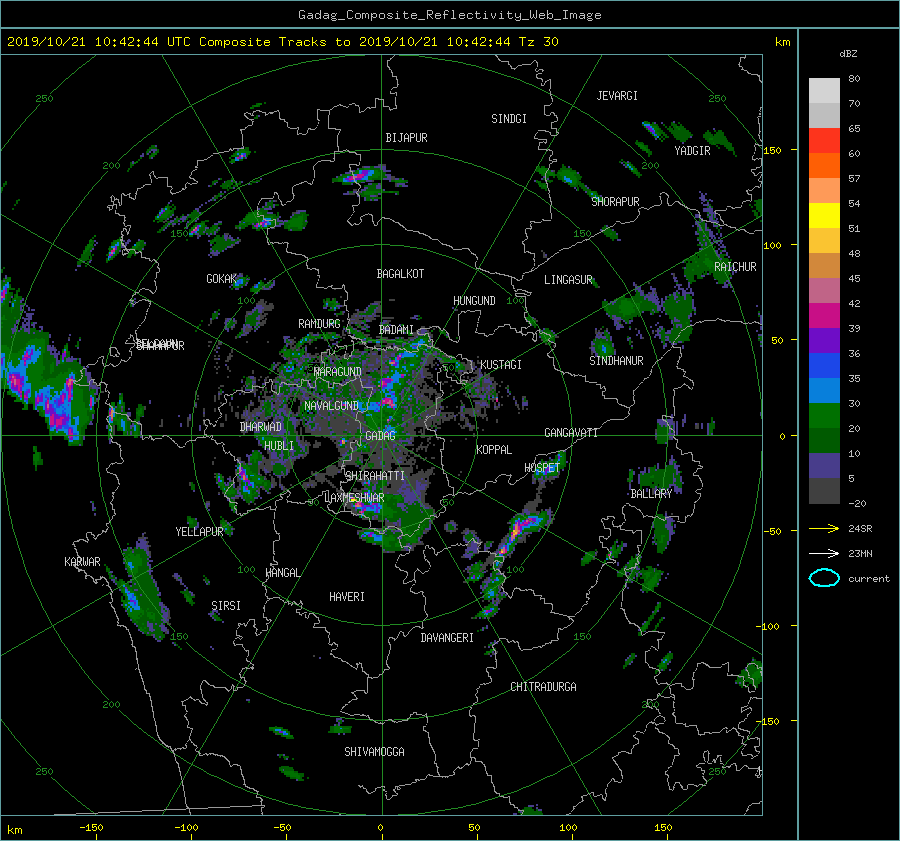This screenshot has width=900, height=841.
Task: Click the white 23MN arrow legend icon
Action: [x=824, y=553]
